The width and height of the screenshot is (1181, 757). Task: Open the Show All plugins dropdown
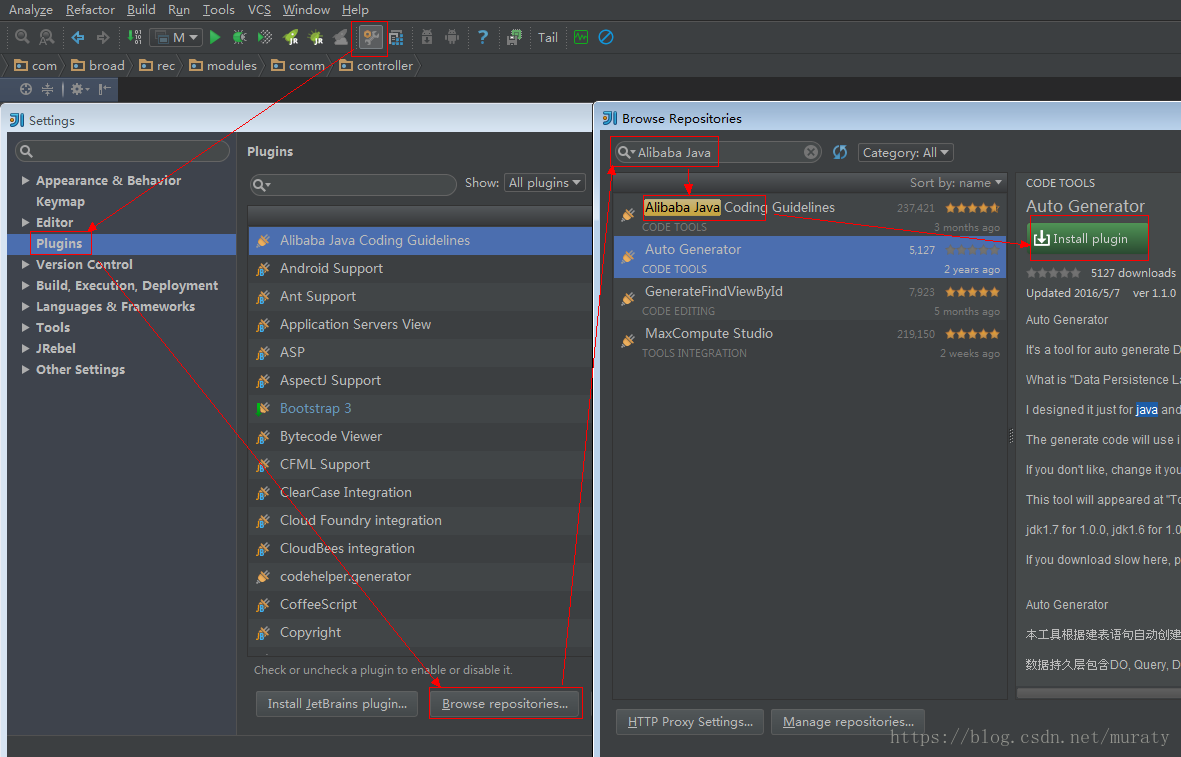545,182
